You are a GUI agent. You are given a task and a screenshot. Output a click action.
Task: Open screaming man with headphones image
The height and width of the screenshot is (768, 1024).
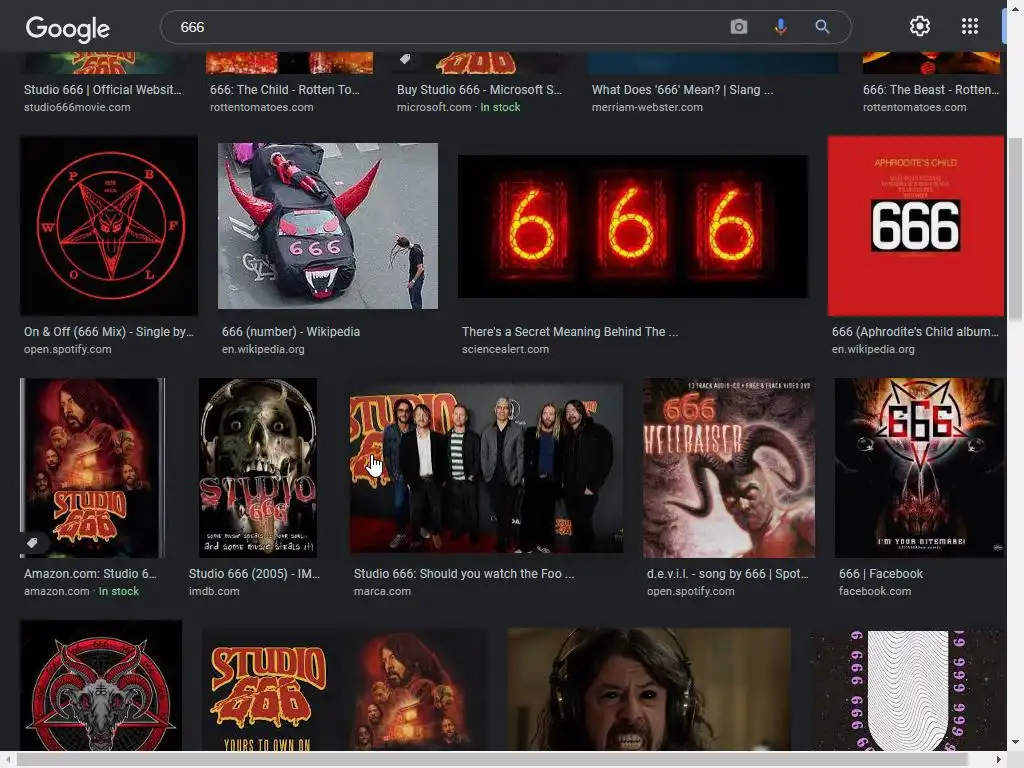[649, 689]
